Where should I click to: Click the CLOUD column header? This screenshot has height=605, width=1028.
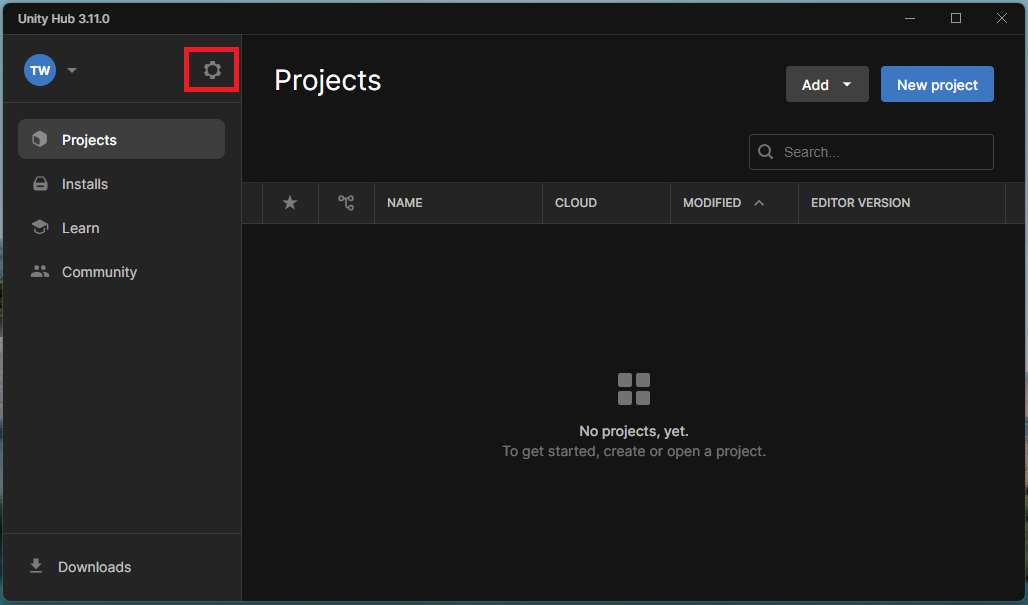pos(606,203)
